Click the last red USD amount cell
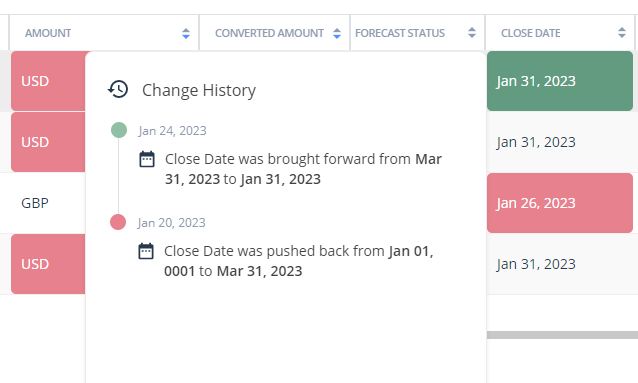This screenshot has height=383, width=638. [x=48, y=264]
